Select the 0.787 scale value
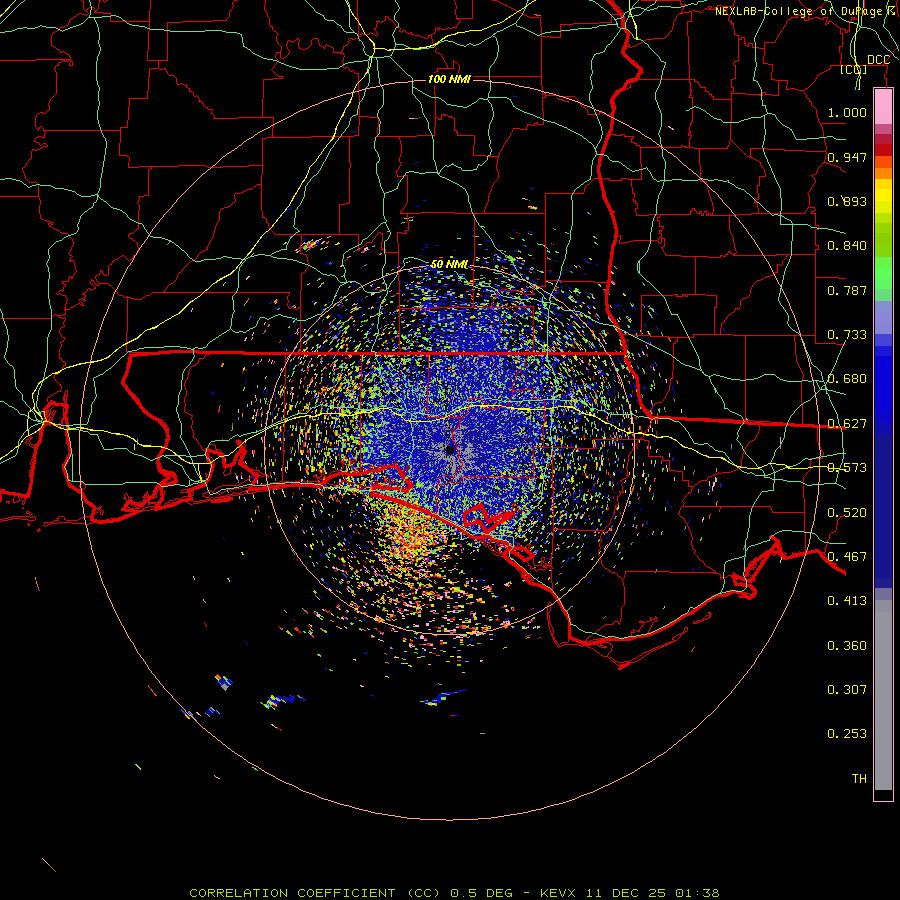The width and height of the screenshot is (900, 900). pyautogui.click(x=847, y=290)
